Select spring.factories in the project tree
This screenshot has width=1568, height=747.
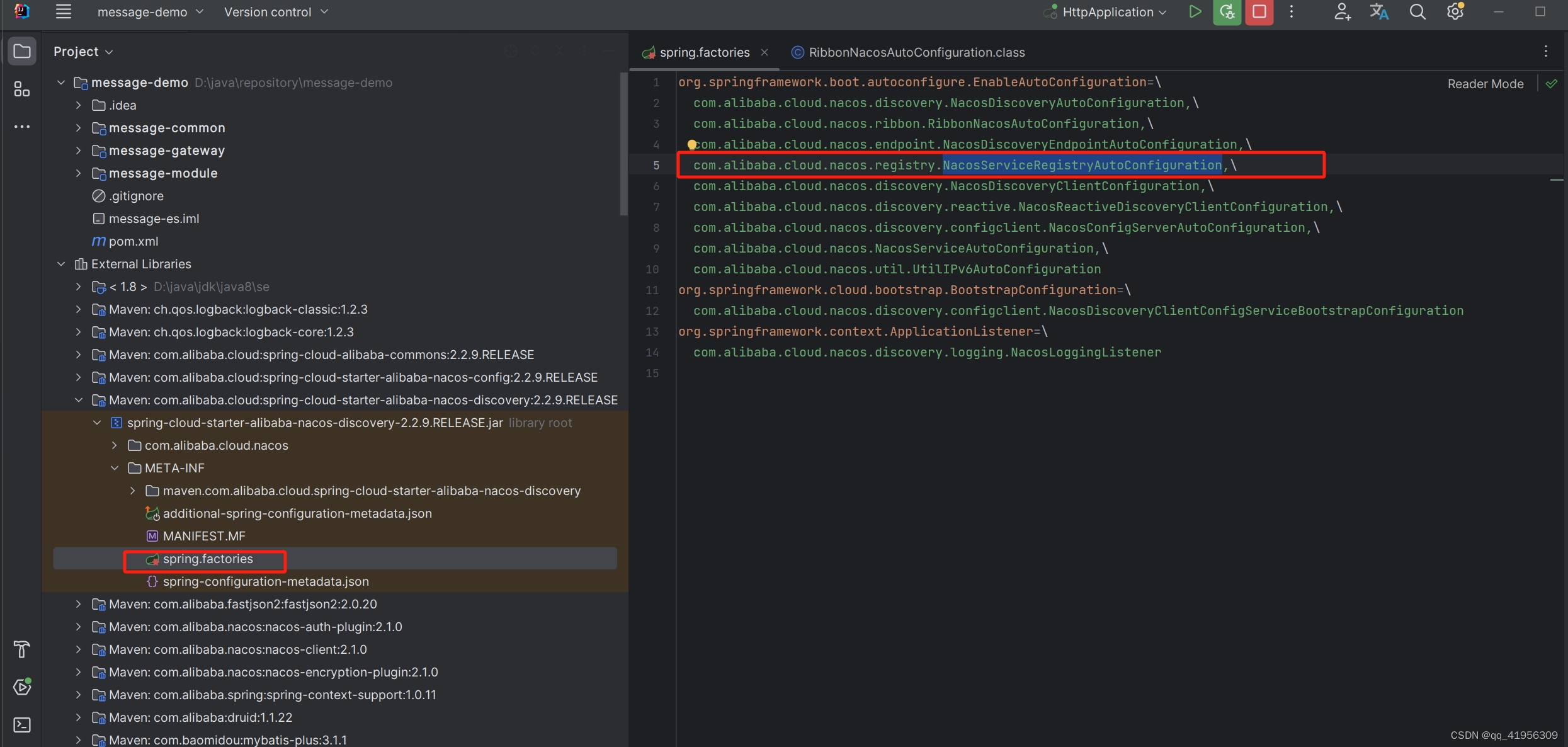pyautogui.click(x=334, y=559)
